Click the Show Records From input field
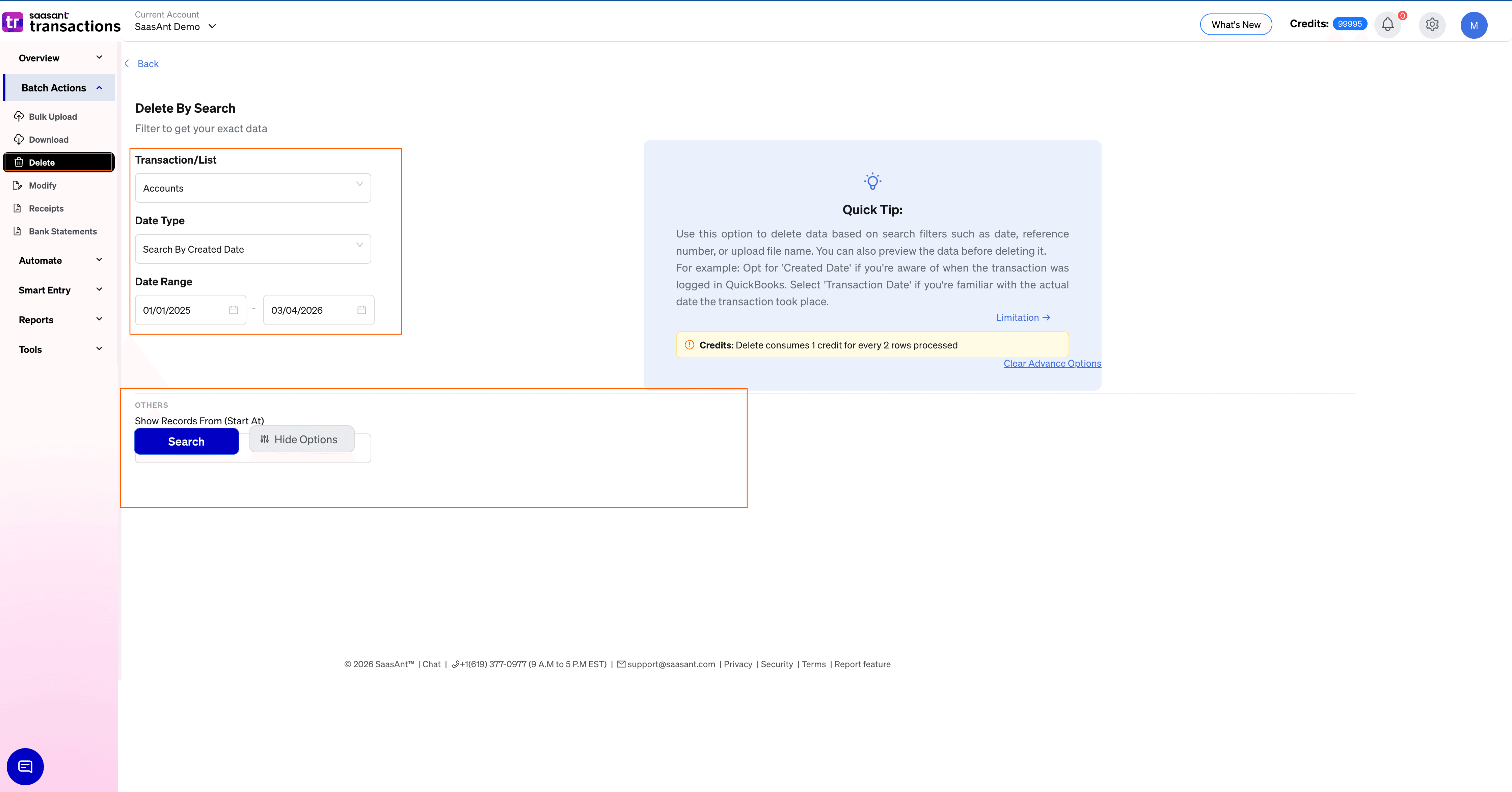Screen dimensions: 1512x792 363,449
